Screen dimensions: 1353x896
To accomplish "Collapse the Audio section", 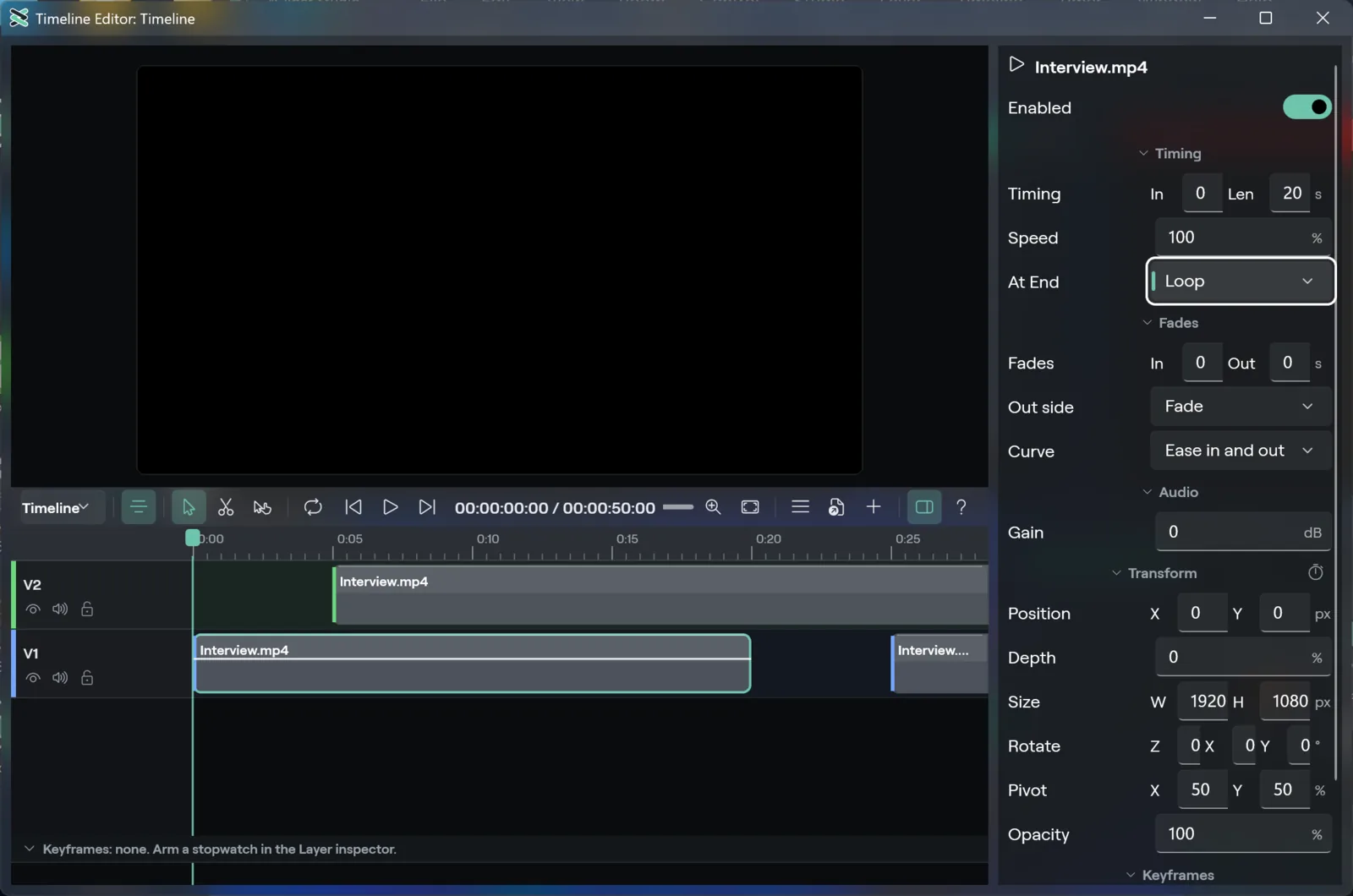I will (x=1169, y=492).
